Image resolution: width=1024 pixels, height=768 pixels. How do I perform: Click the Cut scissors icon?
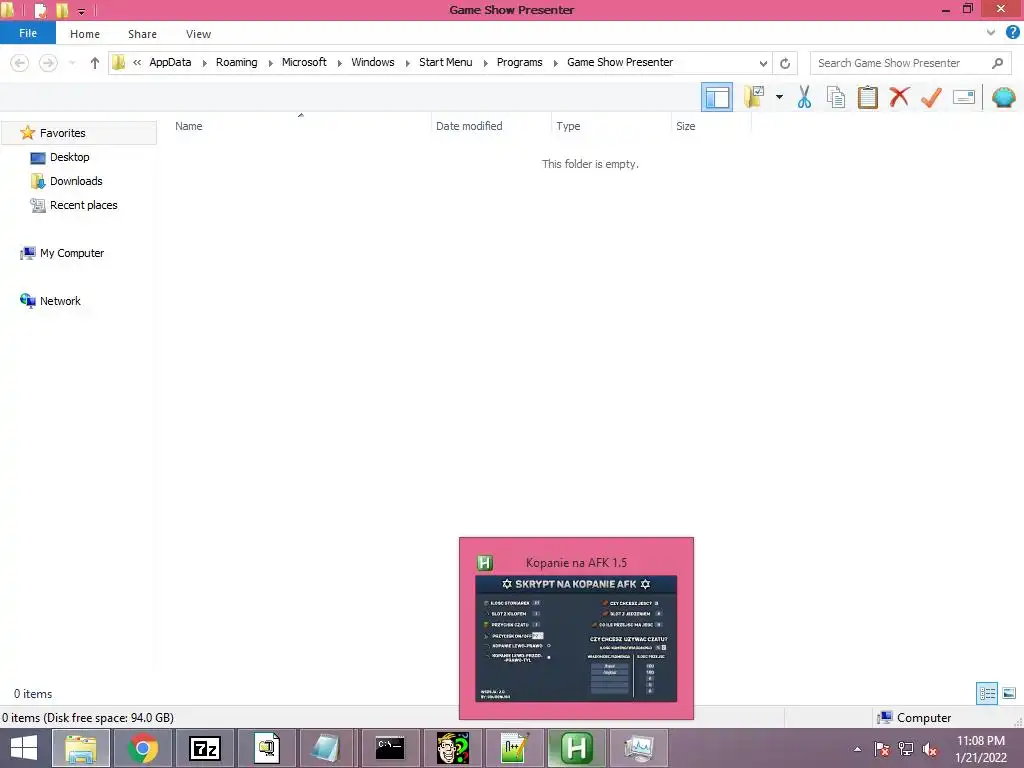[x=804, y=97]
